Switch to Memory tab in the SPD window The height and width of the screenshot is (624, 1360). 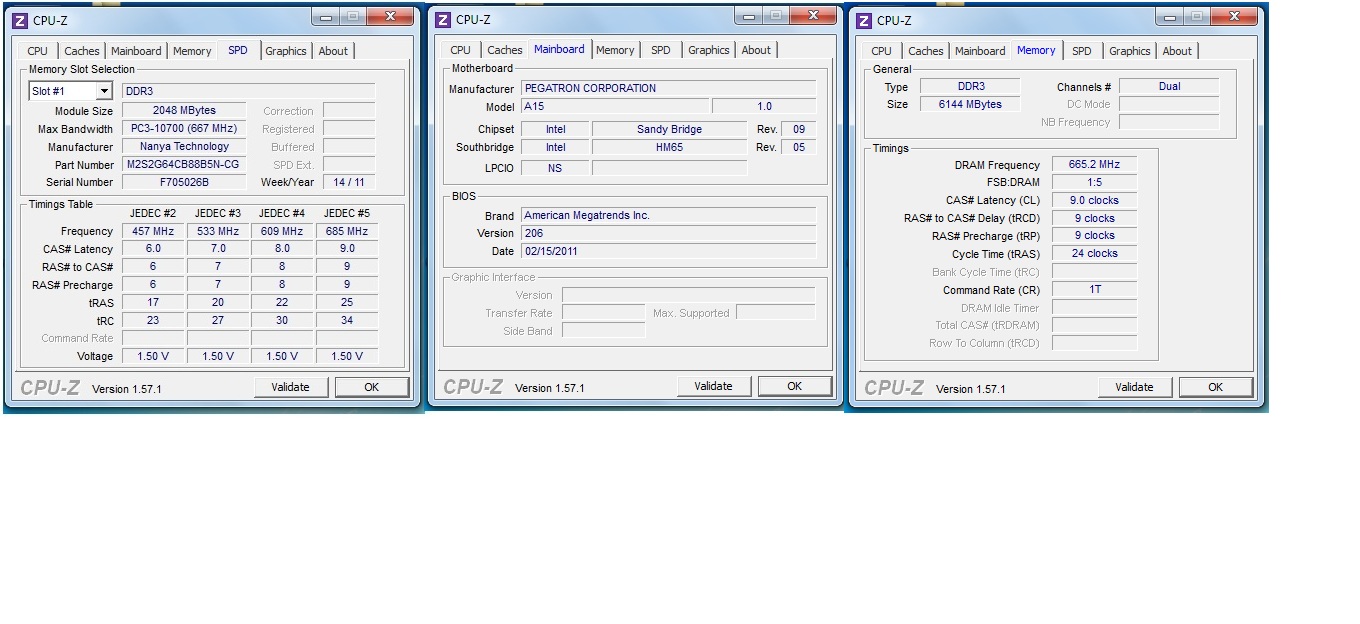point(192,51)
